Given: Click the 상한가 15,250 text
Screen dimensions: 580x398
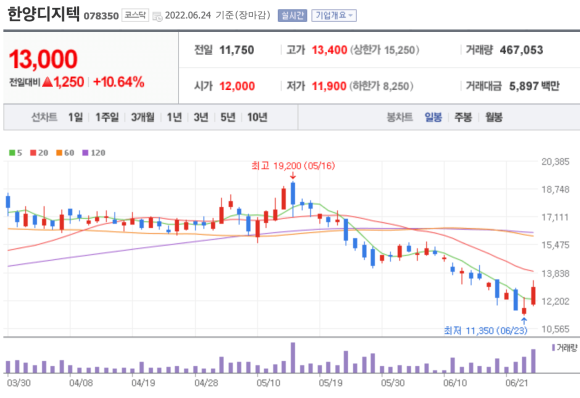Looking at the screenshot, I should [x=384, y=50].
